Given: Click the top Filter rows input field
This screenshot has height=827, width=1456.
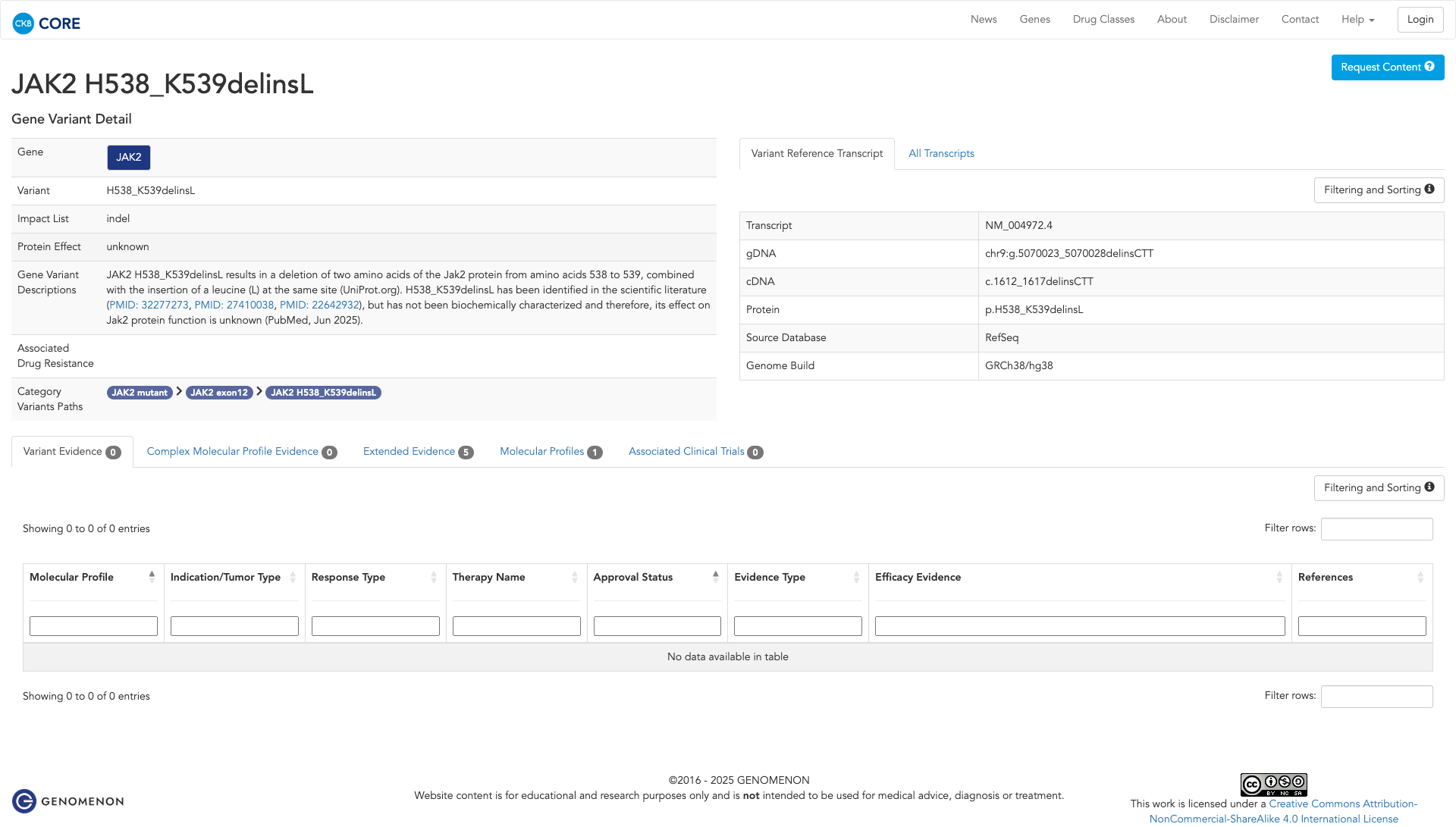Looking at the screenshot, I should point(1376,529).
